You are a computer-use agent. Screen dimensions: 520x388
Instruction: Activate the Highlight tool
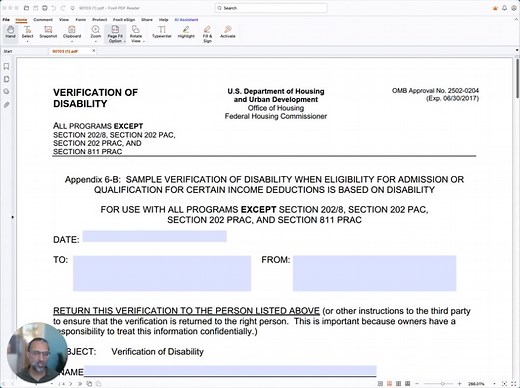(x=186, y=32)
